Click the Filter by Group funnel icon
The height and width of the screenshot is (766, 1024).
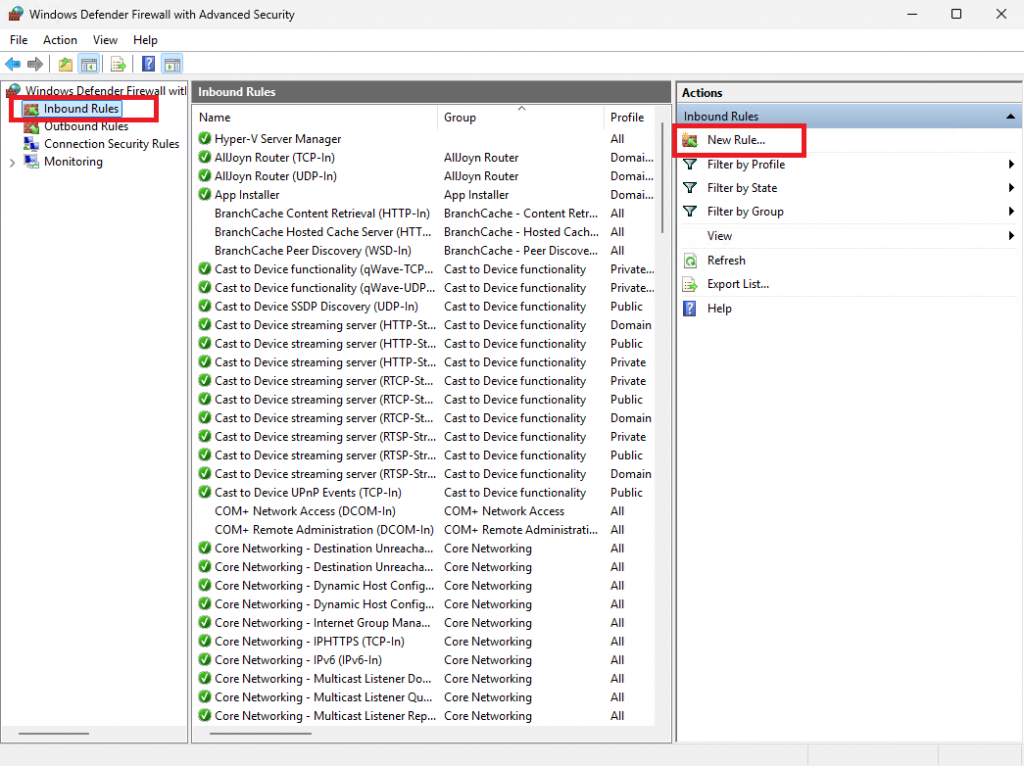click(x=690, y=212)
